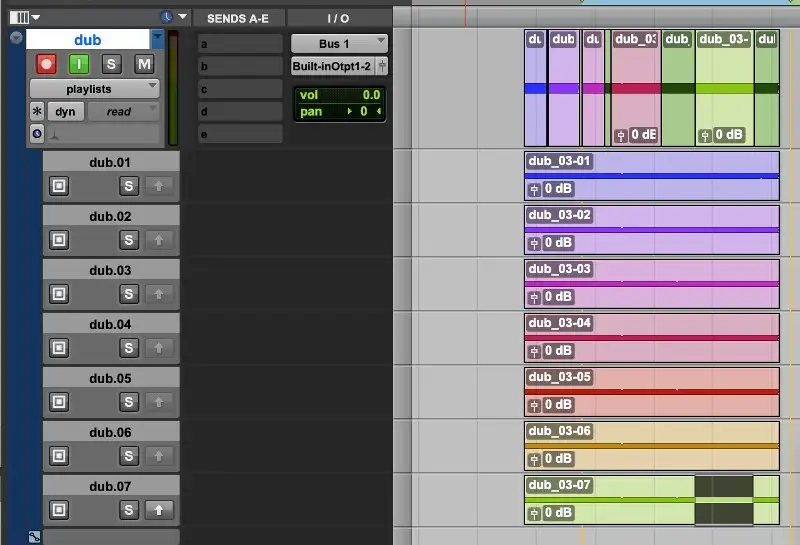Click the I/O column header
Image resolution: width=800 pixels, height=545 pixels.
[x=338, y=18]
